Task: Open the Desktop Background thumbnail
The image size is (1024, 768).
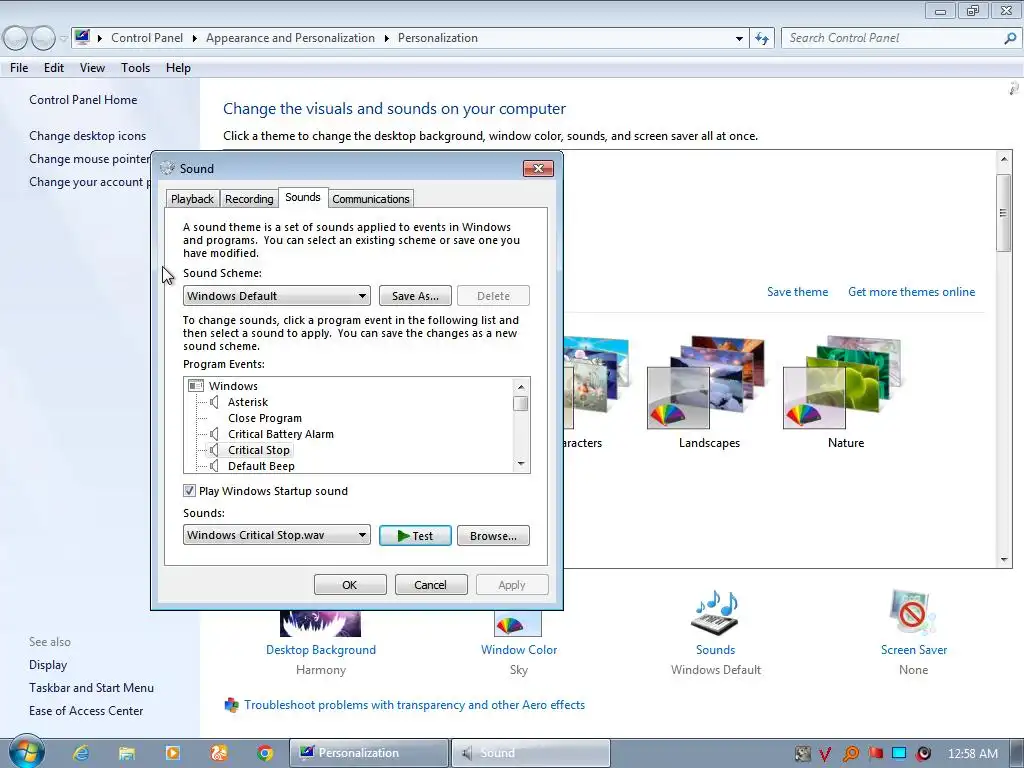Action: [x=320, y=624]
